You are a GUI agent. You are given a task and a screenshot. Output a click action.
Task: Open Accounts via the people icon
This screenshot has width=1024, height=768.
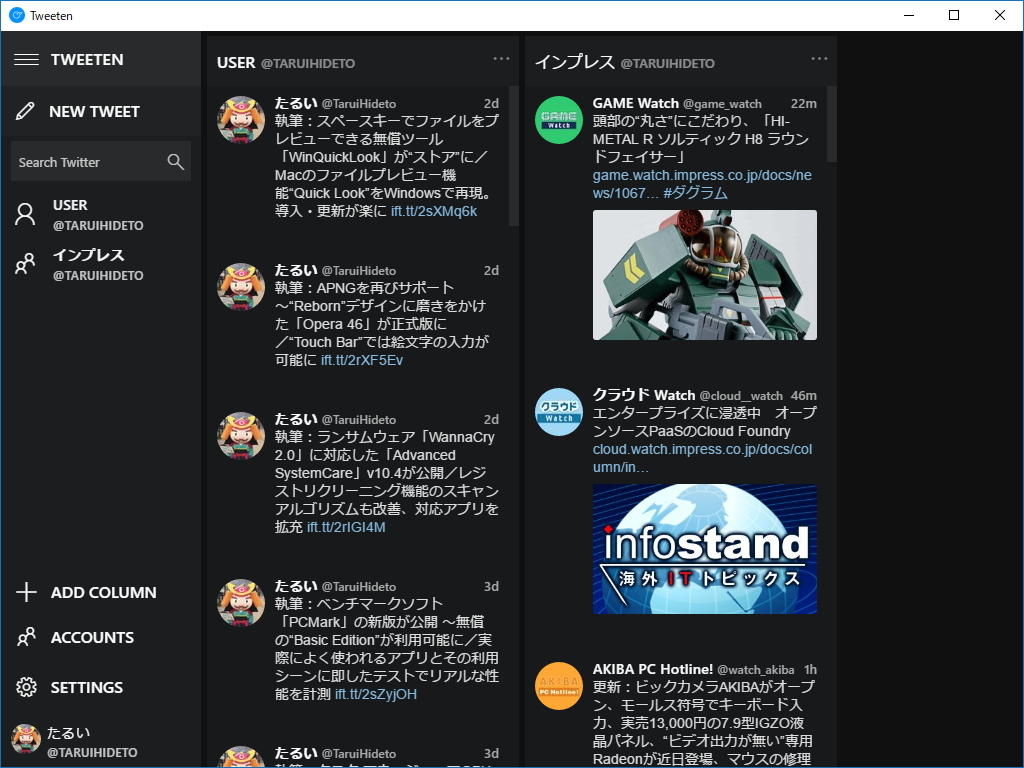(x=25, y=637)
